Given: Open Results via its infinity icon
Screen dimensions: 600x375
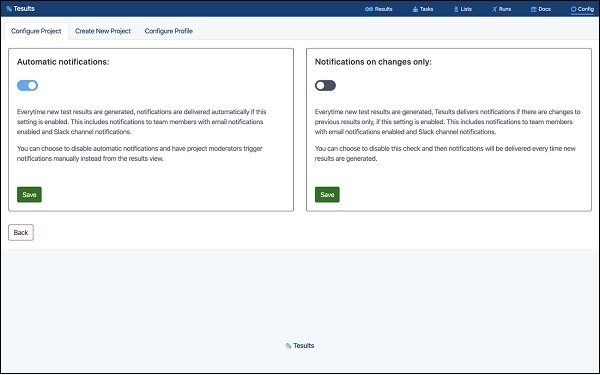Looking at the screenshot, I should click(368, 9).
